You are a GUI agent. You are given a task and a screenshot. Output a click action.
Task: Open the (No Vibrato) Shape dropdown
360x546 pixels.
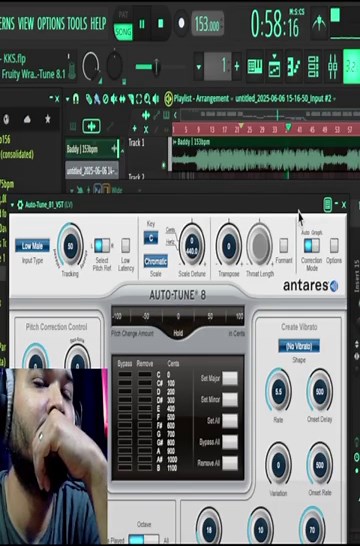[x=299, y=346]
